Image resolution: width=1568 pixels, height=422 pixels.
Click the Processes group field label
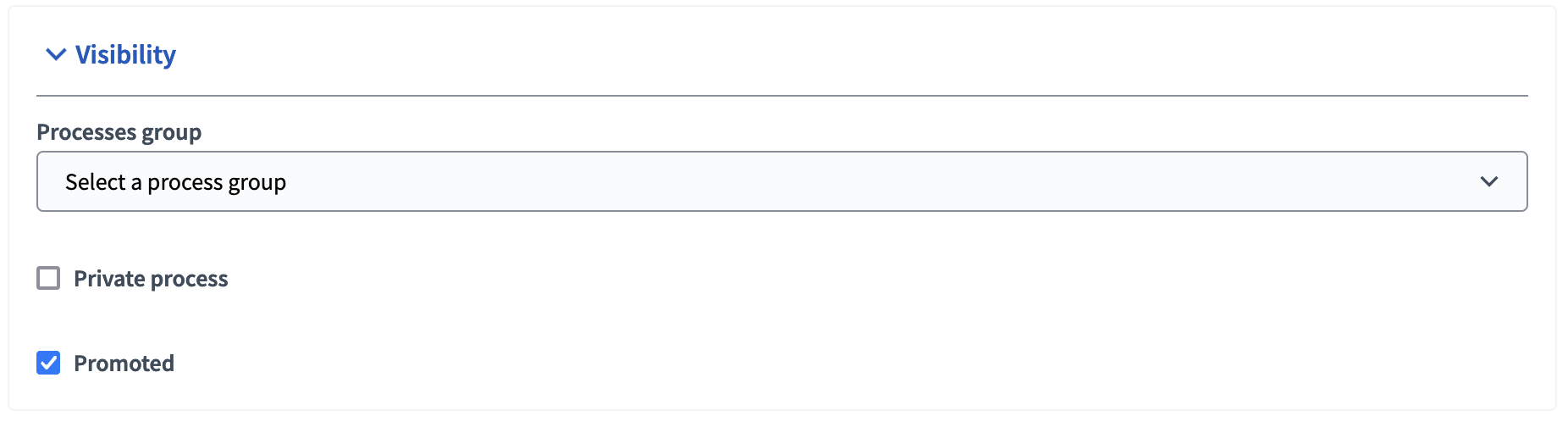(x=119, y=132)
